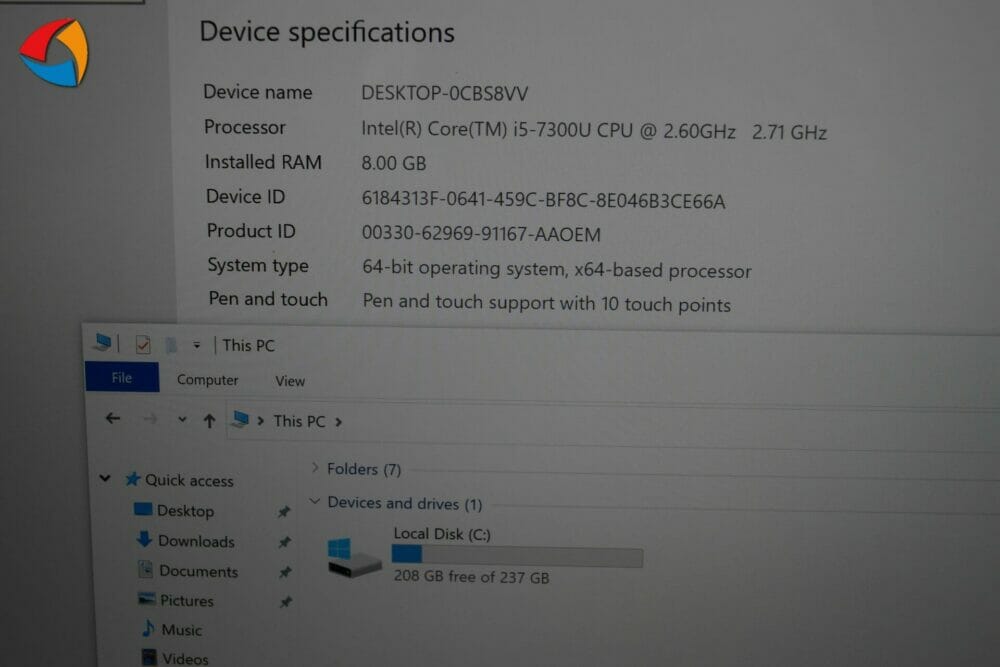Image resolution: width=1000 pixels, height=667 pixels.
Task: Click the Properties checkmark icon in title bar
Action: [143, 345]
